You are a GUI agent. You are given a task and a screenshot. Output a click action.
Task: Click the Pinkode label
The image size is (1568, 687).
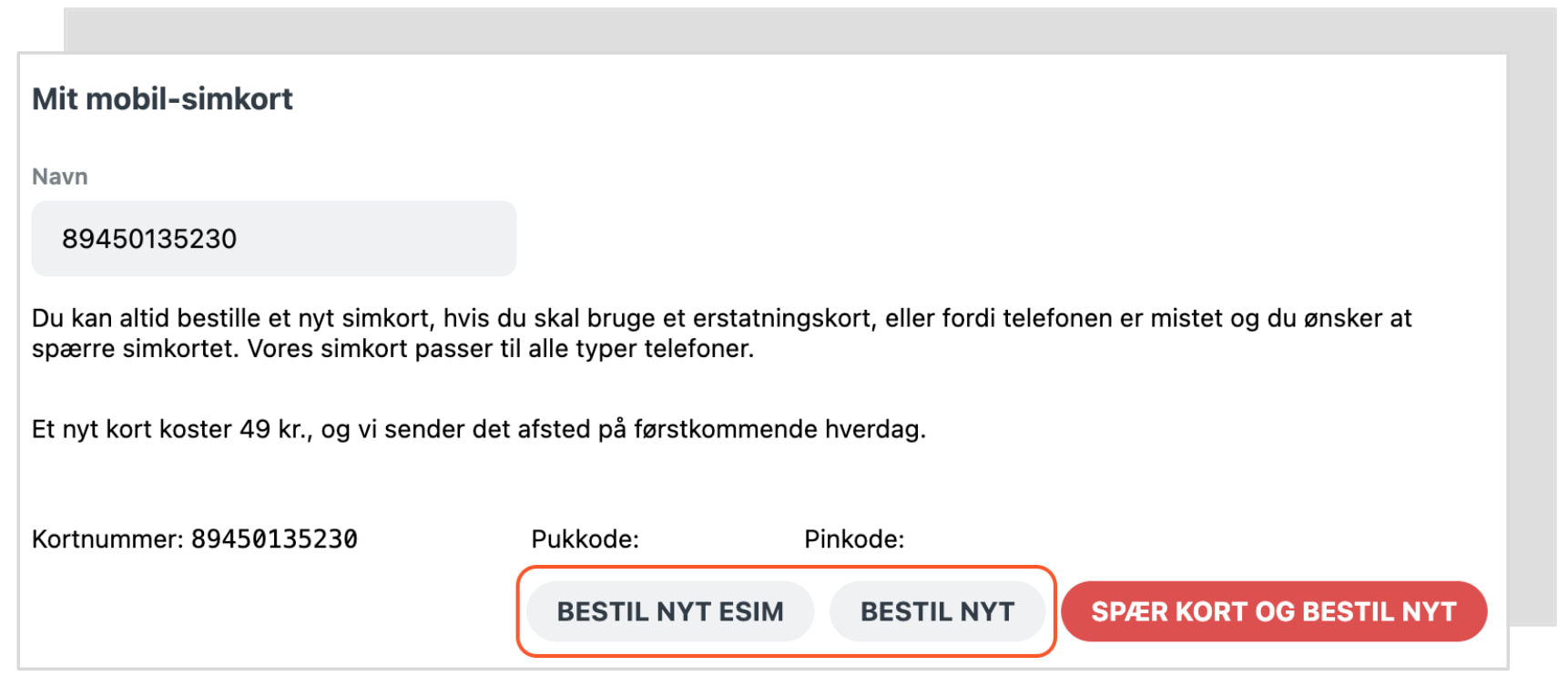point(854,538)
